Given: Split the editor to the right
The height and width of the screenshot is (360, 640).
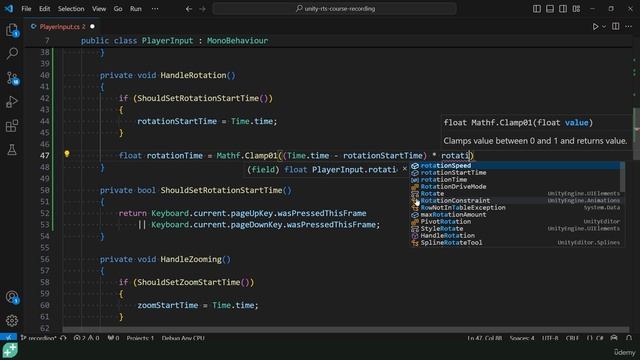Looking at the screenshot, I should (616, 27).
